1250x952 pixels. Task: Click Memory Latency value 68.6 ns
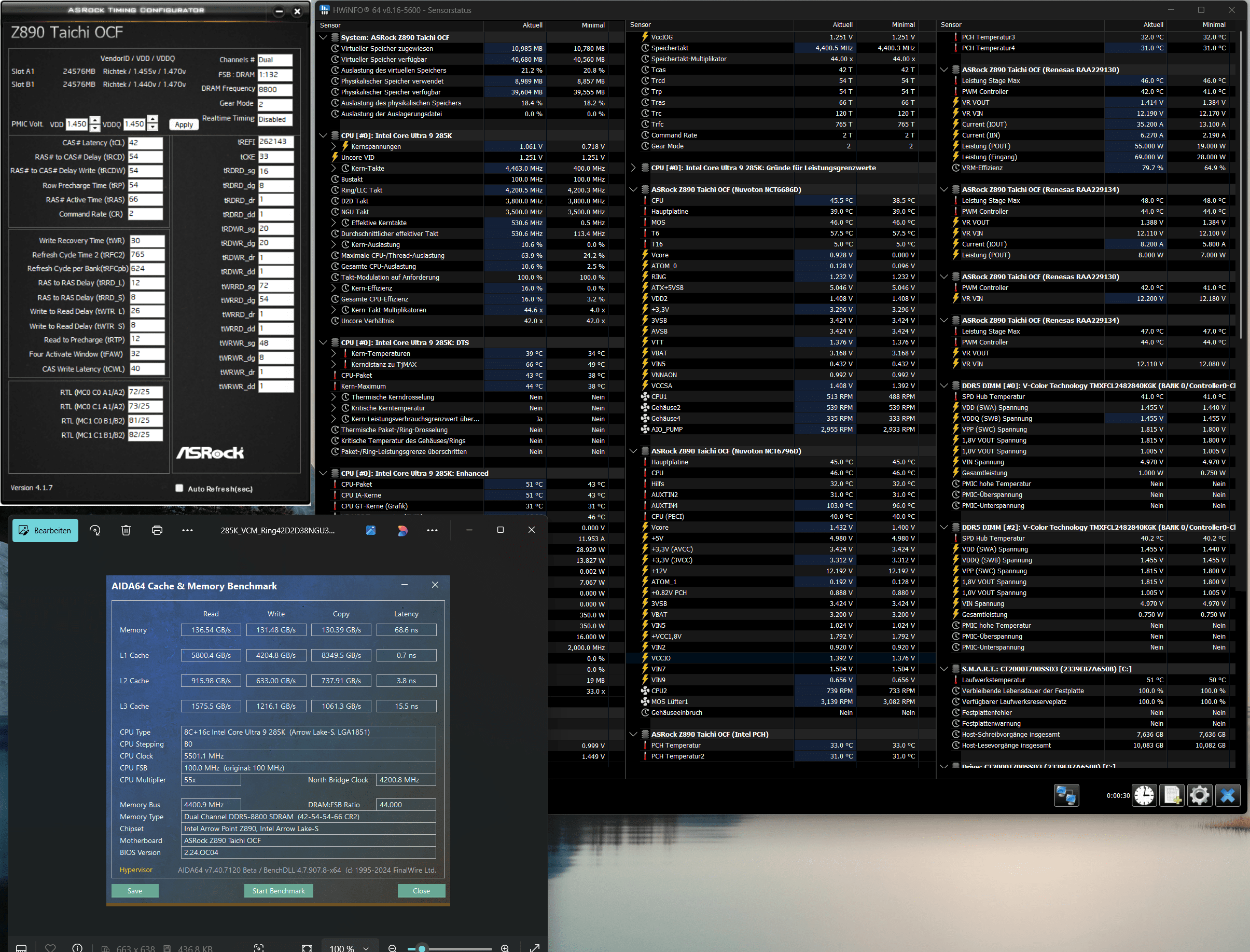406,630
